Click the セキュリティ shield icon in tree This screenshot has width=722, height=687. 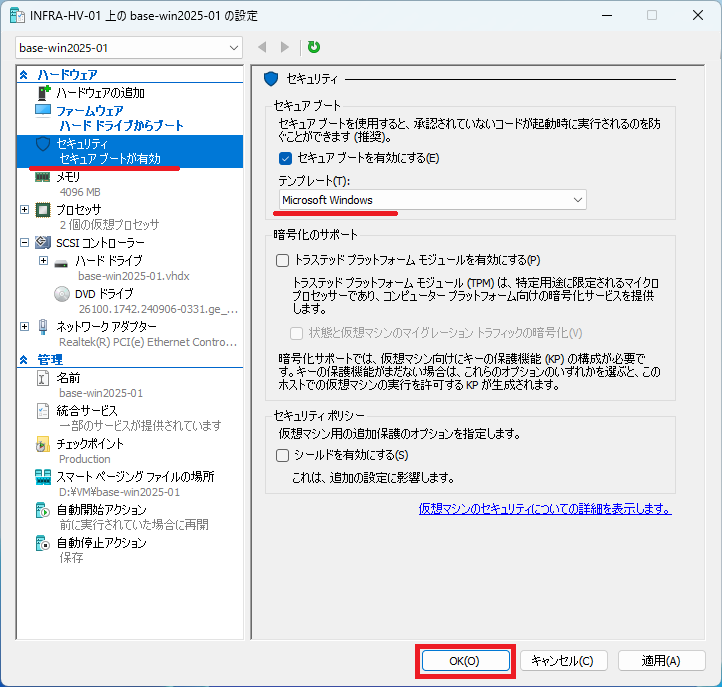(x=43, y=144)
